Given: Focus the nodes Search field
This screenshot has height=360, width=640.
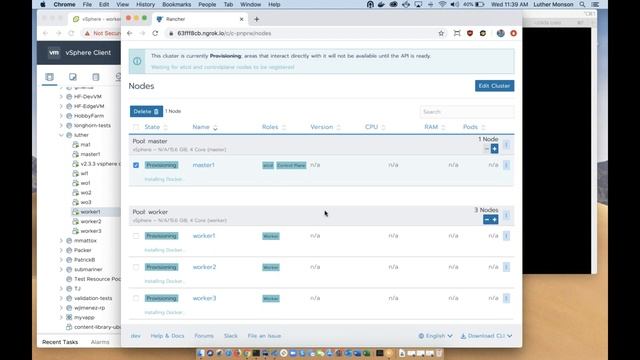Looking at the screenshot, I should click(x=467, y=111).
